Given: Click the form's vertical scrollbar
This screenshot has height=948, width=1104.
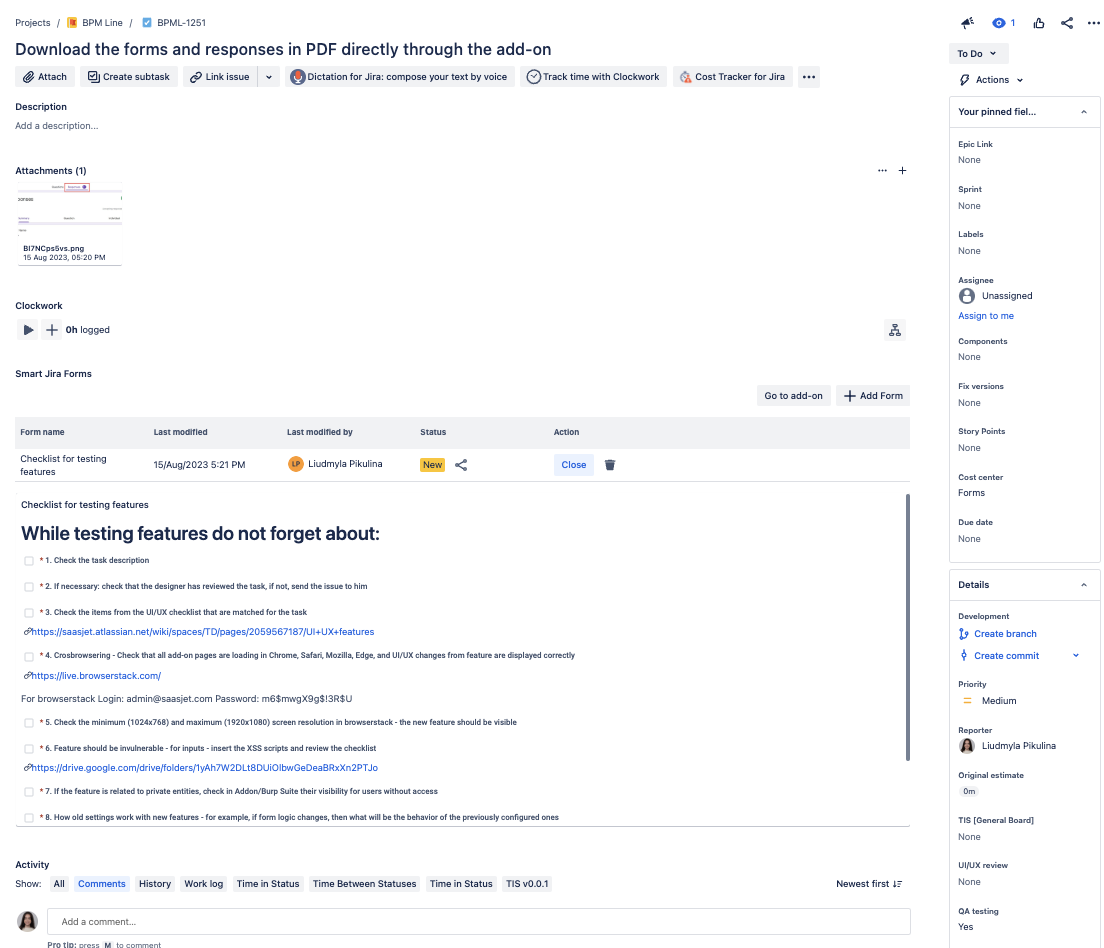Looking at the screenshot, I should 908,627.
